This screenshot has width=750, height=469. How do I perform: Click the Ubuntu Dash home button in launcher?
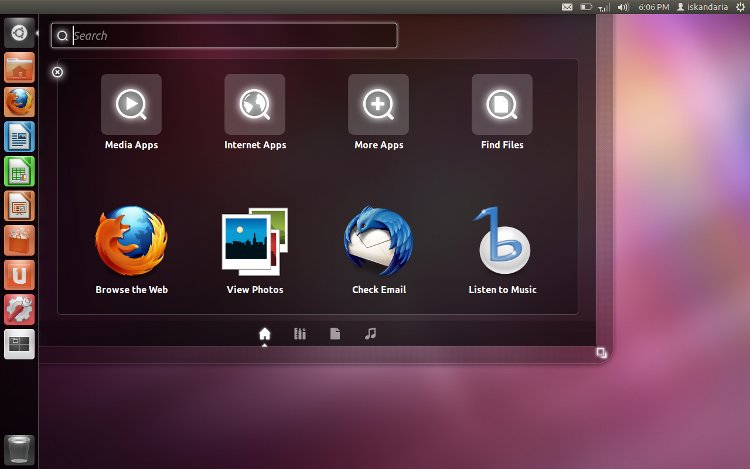point(19,33)
